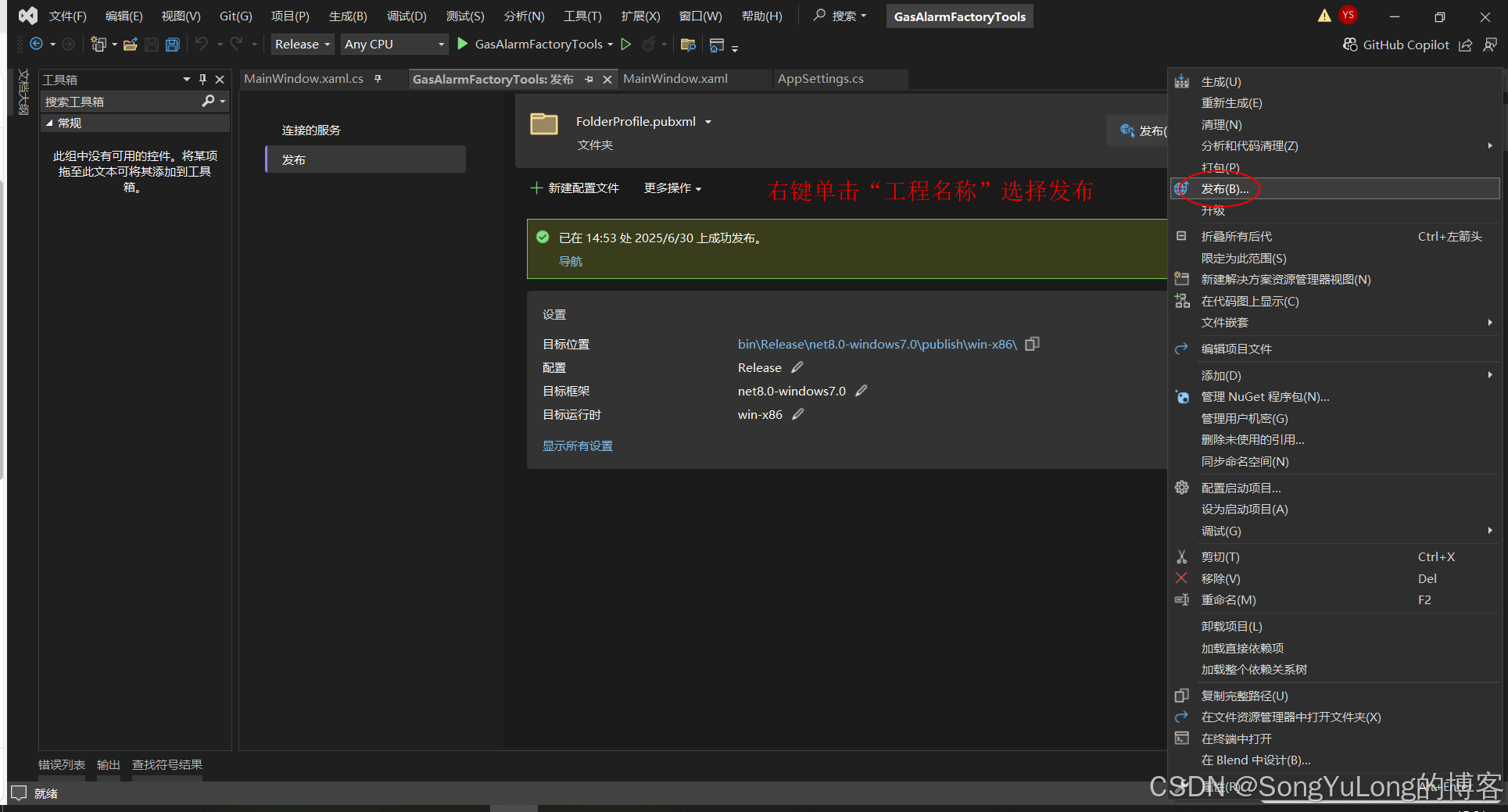Click the search magnifier in the toolbox search box

coord(207,101)
